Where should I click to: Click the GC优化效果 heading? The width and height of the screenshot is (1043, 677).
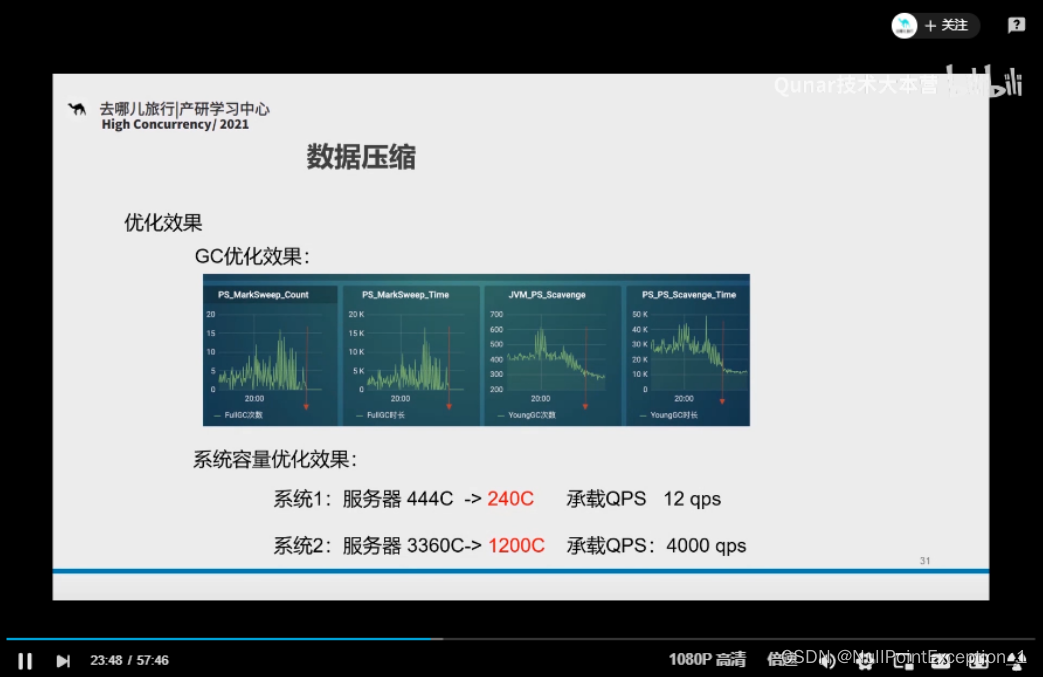(252, 256)
